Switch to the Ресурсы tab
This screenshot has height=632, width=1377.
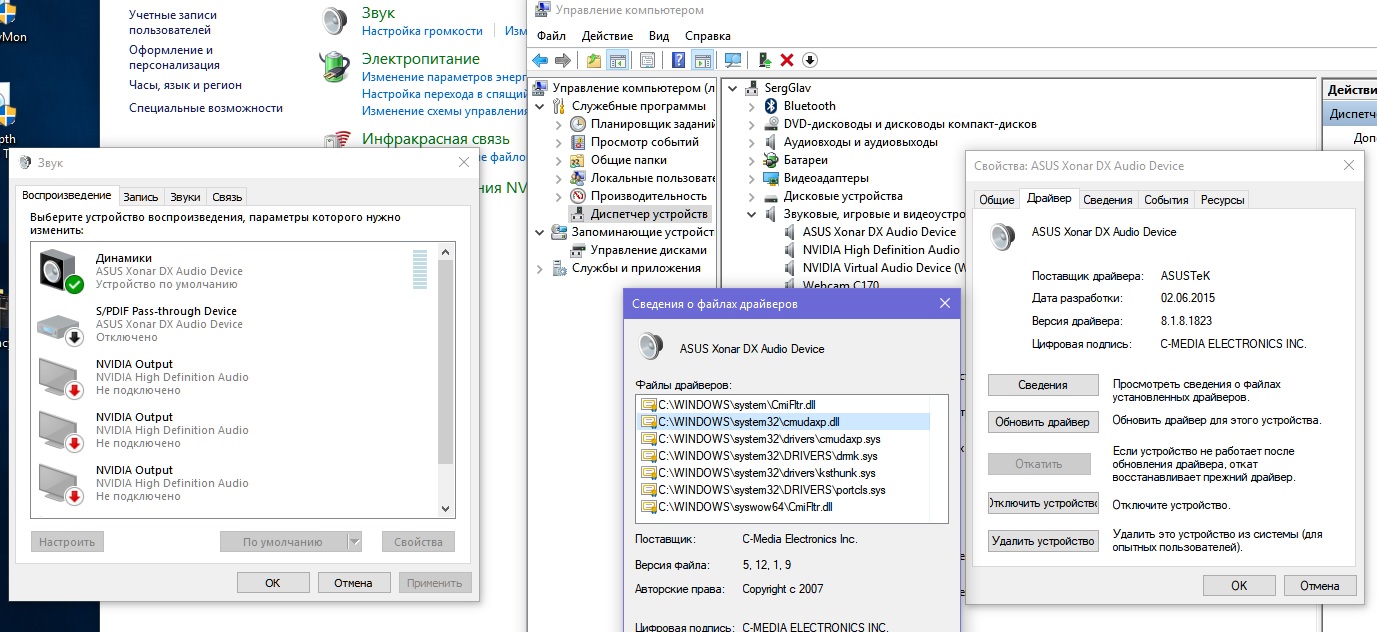pos(1222,200)
